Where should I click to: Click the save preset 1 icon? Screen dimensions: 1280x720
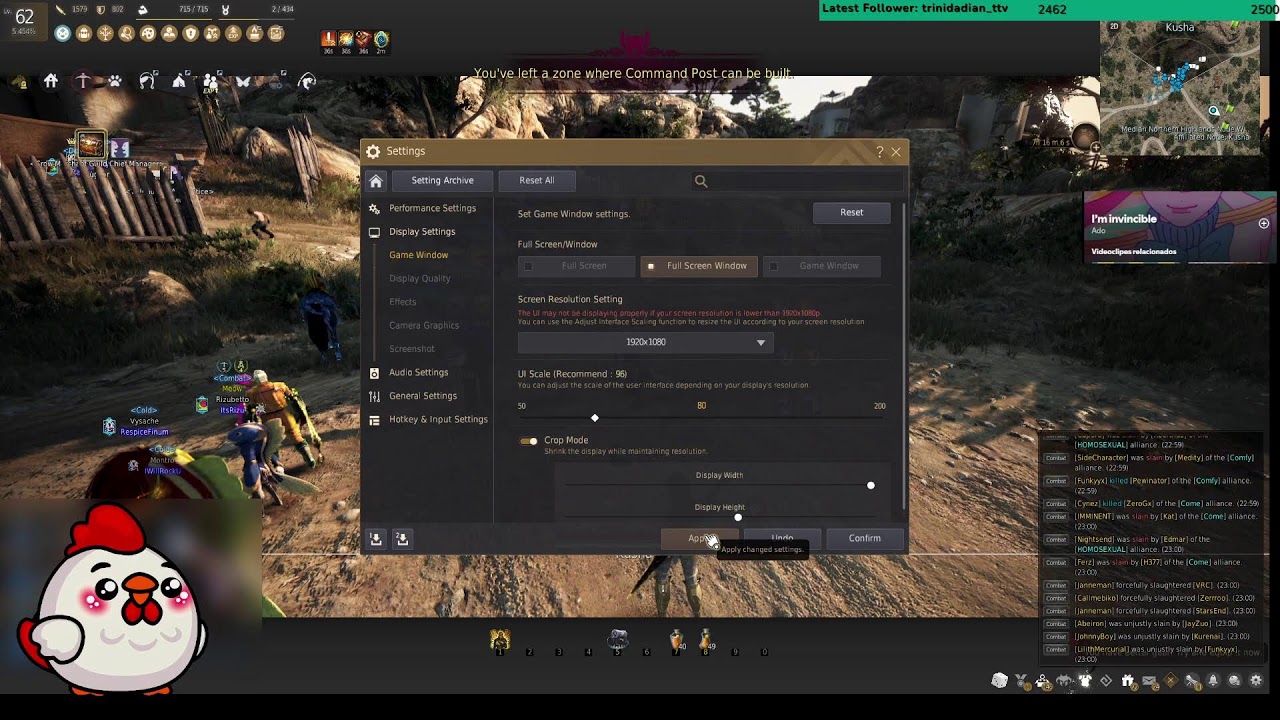coord(376,539)
